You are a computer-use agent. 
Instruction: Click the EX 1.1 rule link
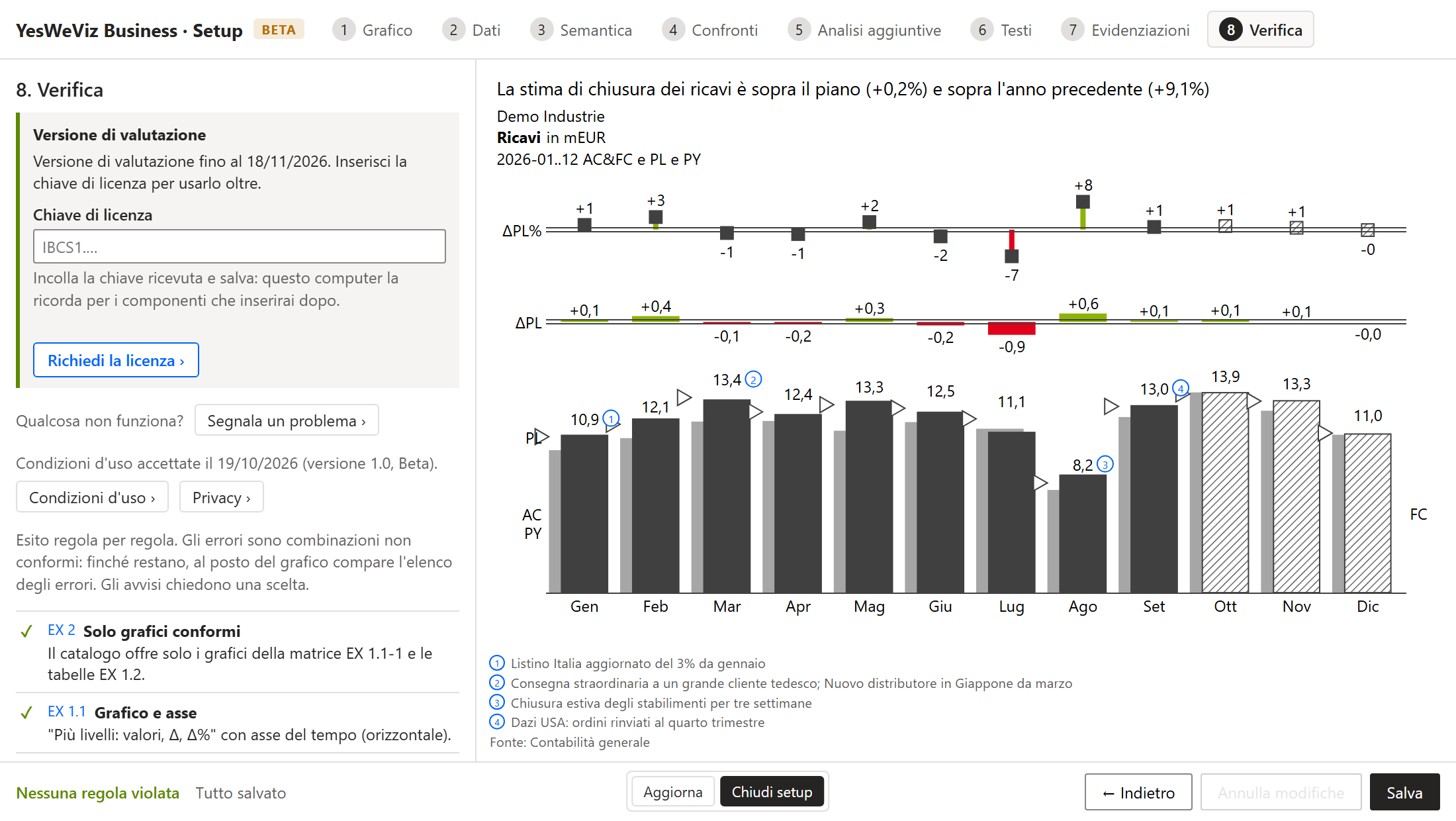point(67,712)
